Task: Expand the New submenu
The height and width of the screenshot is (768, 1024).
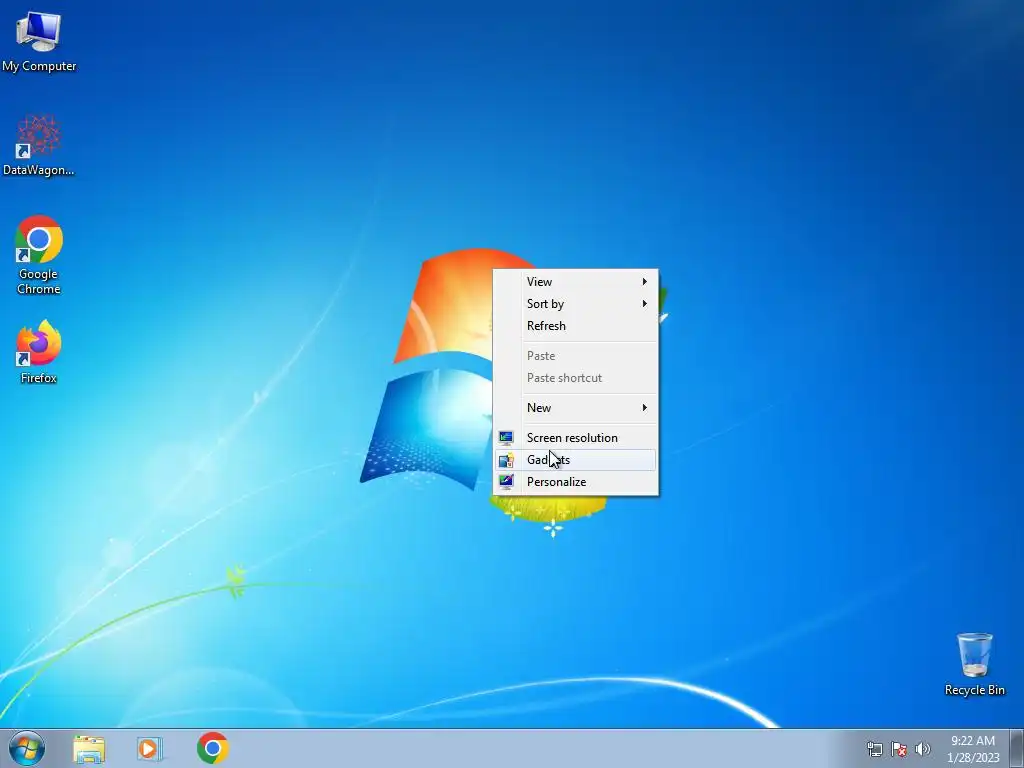Action: pyautogui.click(x=575, y=408)
